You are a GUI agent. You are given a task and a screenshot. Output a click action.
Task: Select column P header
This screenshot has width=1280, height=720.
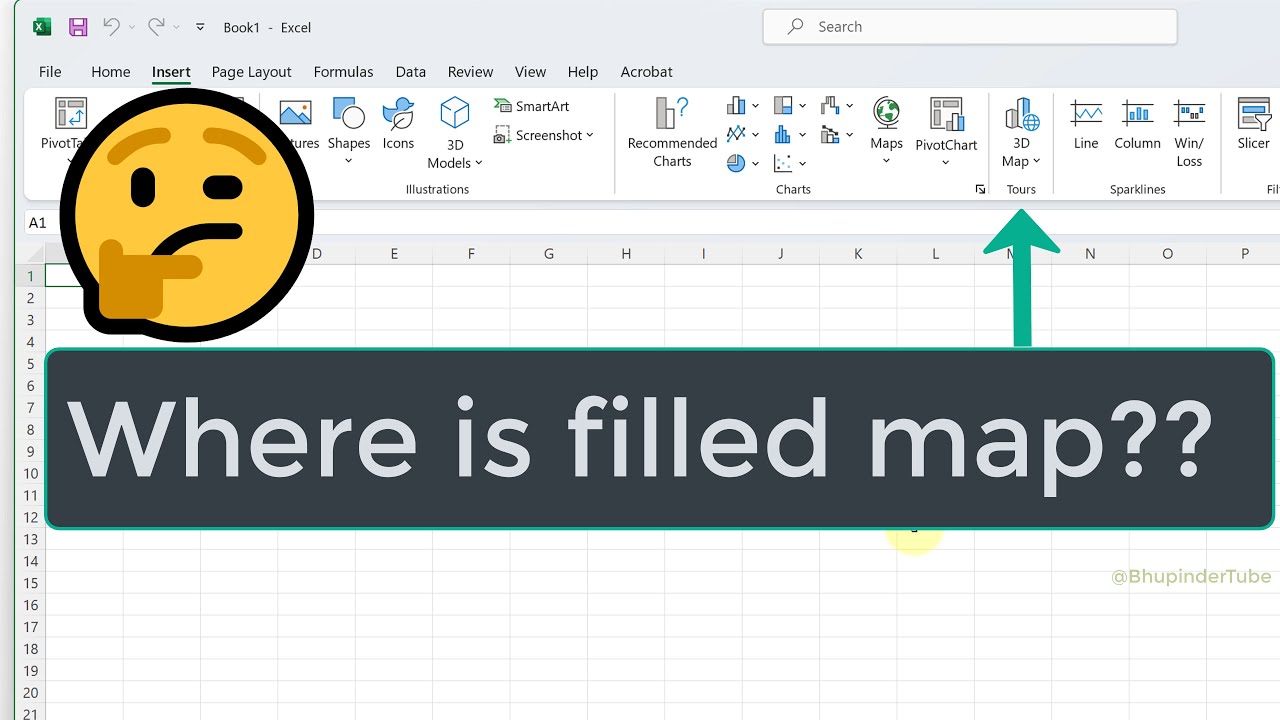tap(1245, 254)
